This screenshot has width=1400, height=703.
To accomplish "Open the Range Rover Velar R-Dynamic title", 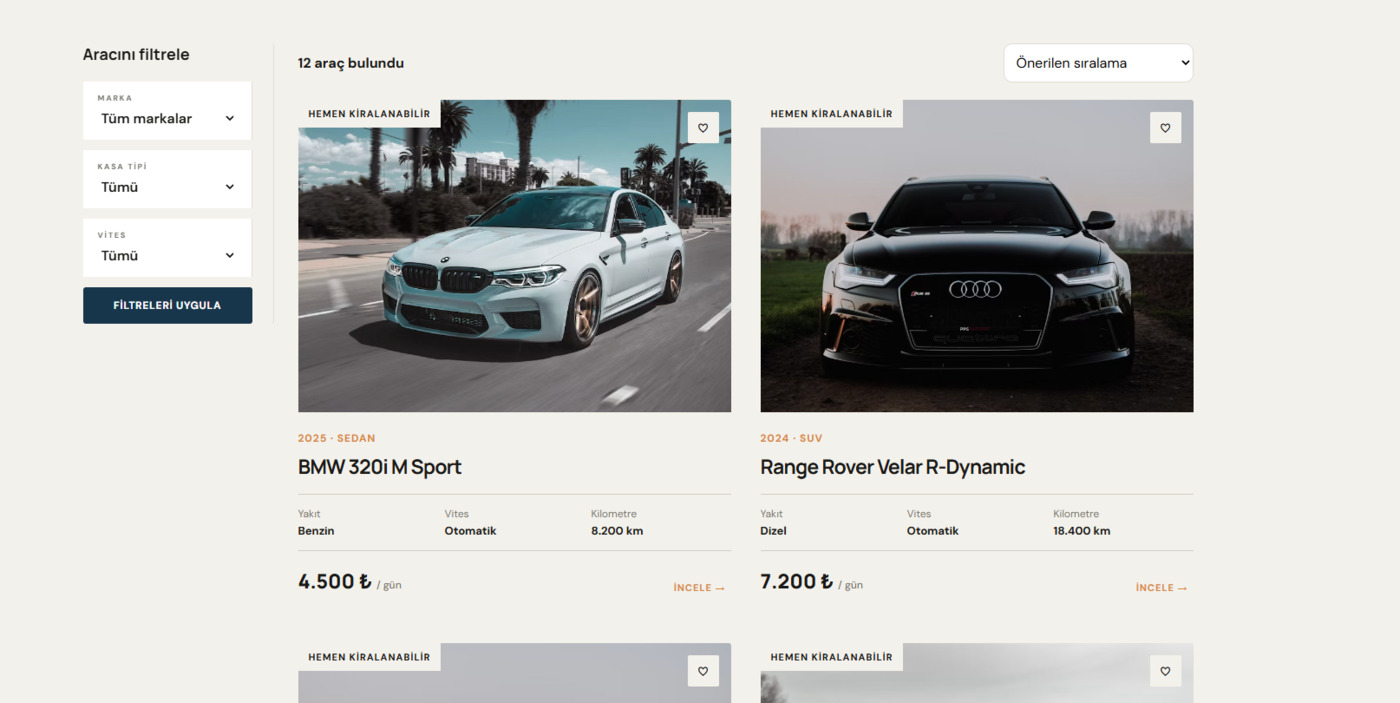I will click(x=892, y=467).
